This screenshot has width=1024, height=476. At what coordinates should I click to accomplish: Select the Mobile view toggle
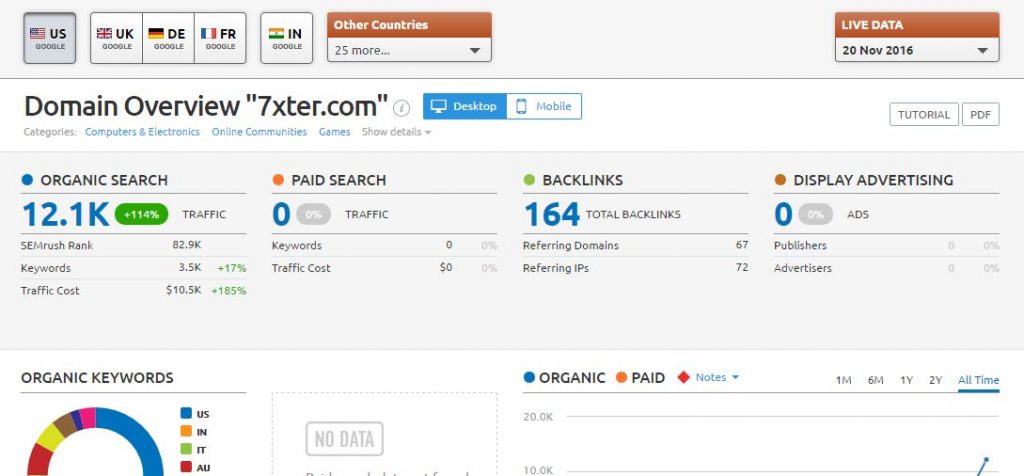(x=544, y=106)
